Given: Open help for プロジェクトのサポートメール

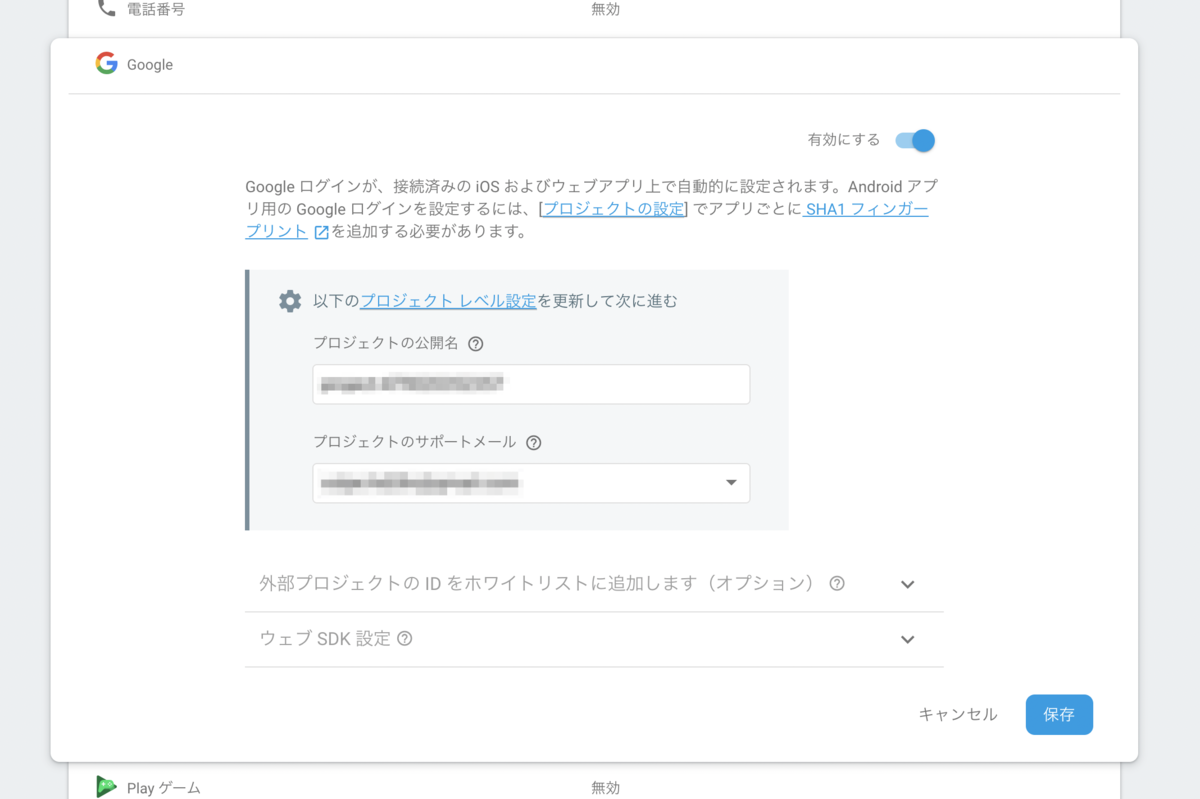Looking at the screenshot, I should coord(533,442).
